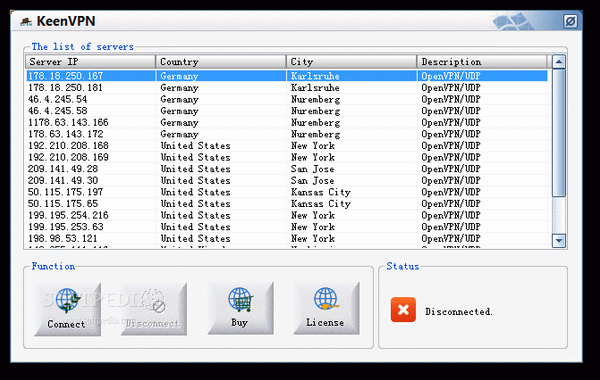Click the Disconnect button
The image size is (600, 380).
click(154, 310)
